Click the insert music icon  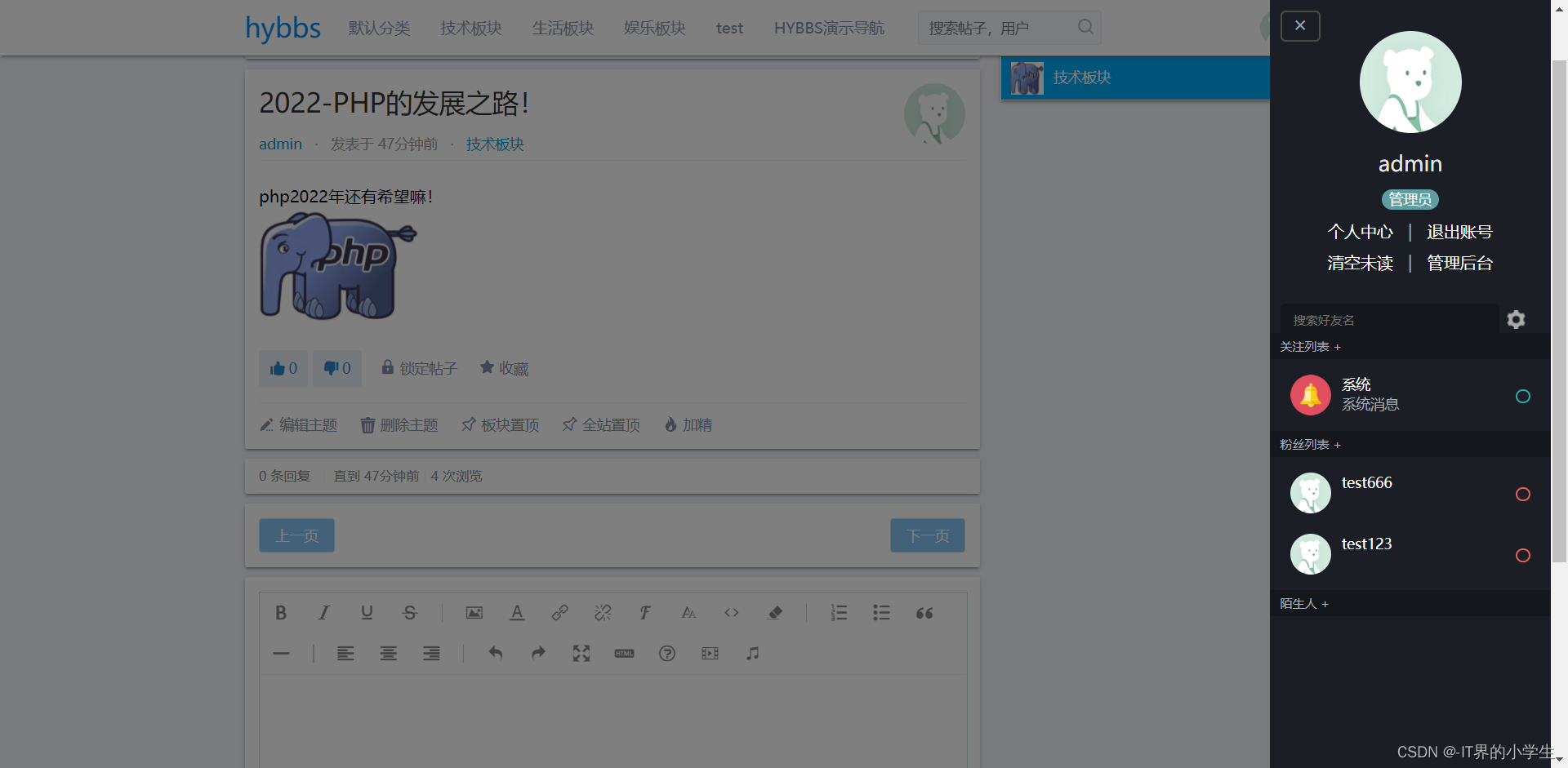753,654
